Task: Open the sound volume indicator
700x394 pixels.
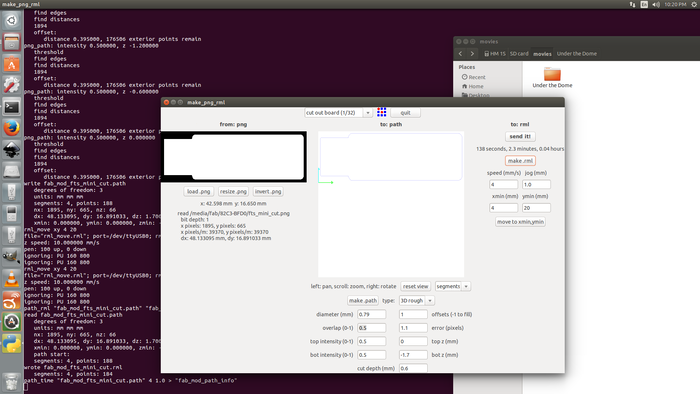Action: [656, 4]
